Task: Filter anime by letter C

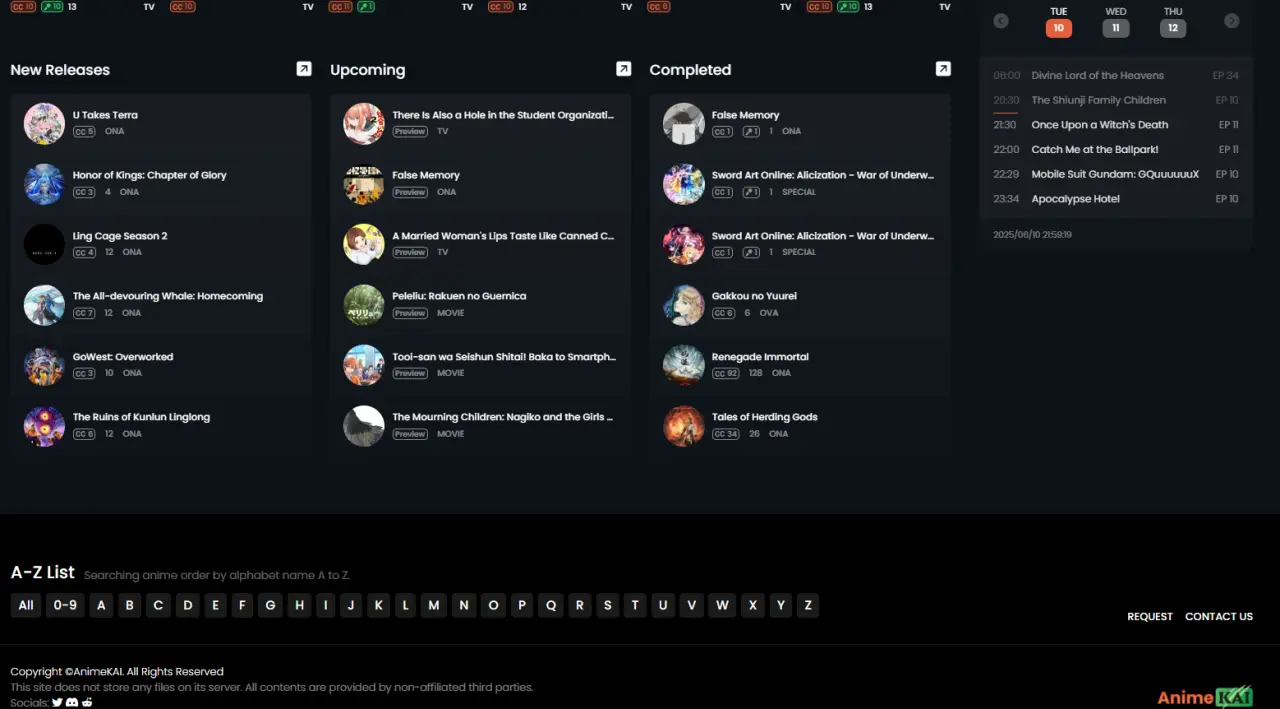Action: (158, 605)
